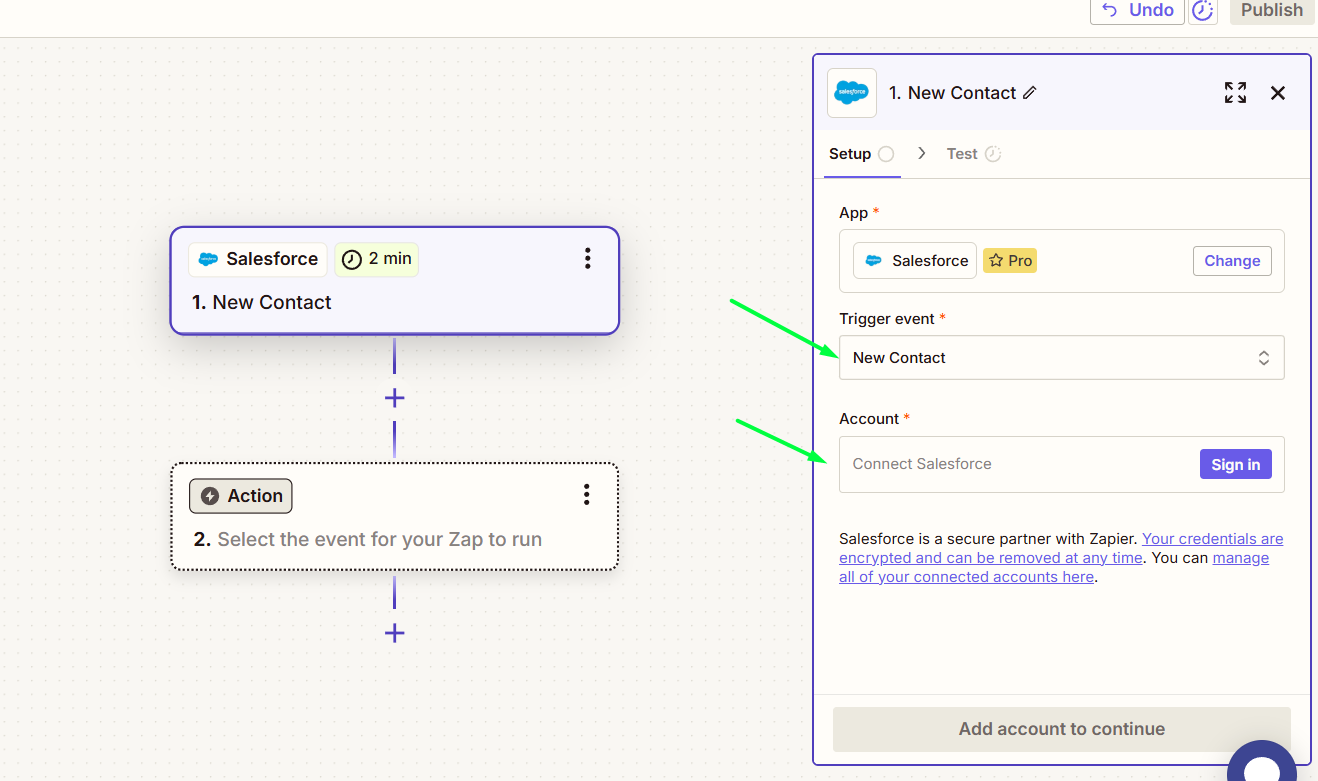Viewport: 1318px width, 781px height.
Task: Select the Action step card
Action: 394,516
